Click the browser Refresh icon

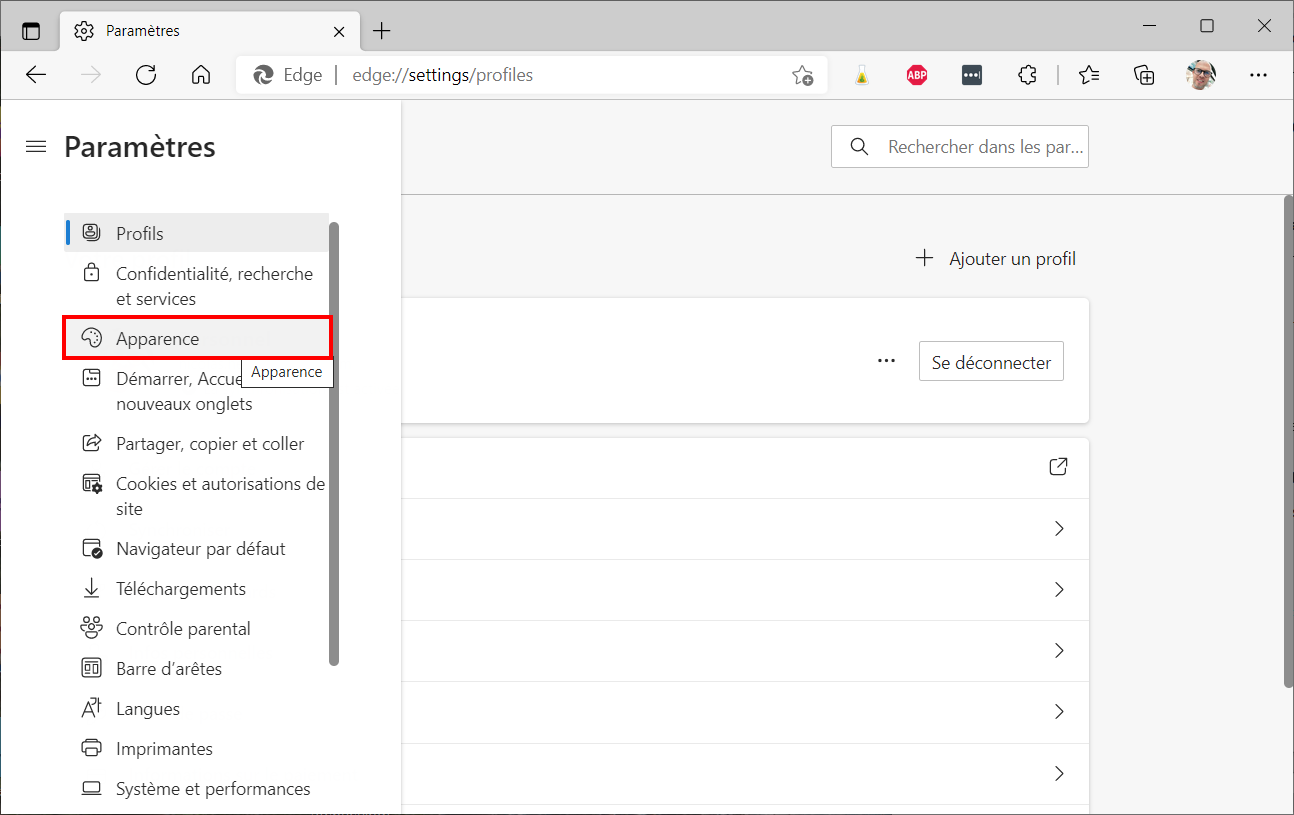pyautogui.click(x=146, y=75)
